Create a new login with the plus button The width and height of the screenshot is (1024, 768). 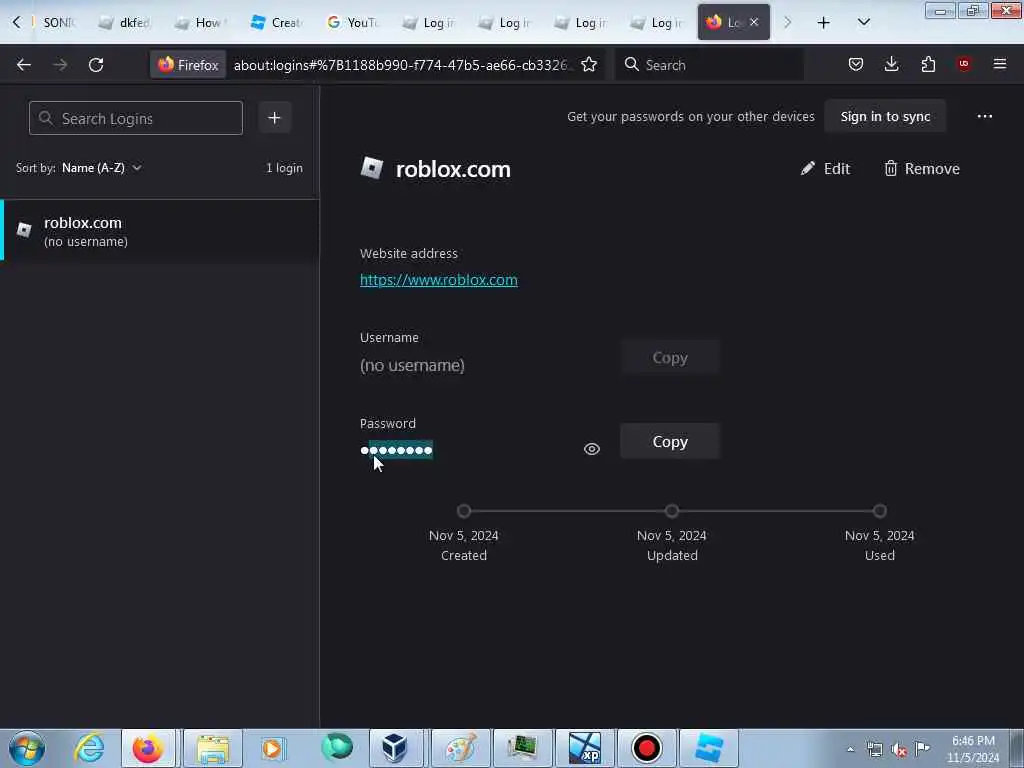coord(274,118)
